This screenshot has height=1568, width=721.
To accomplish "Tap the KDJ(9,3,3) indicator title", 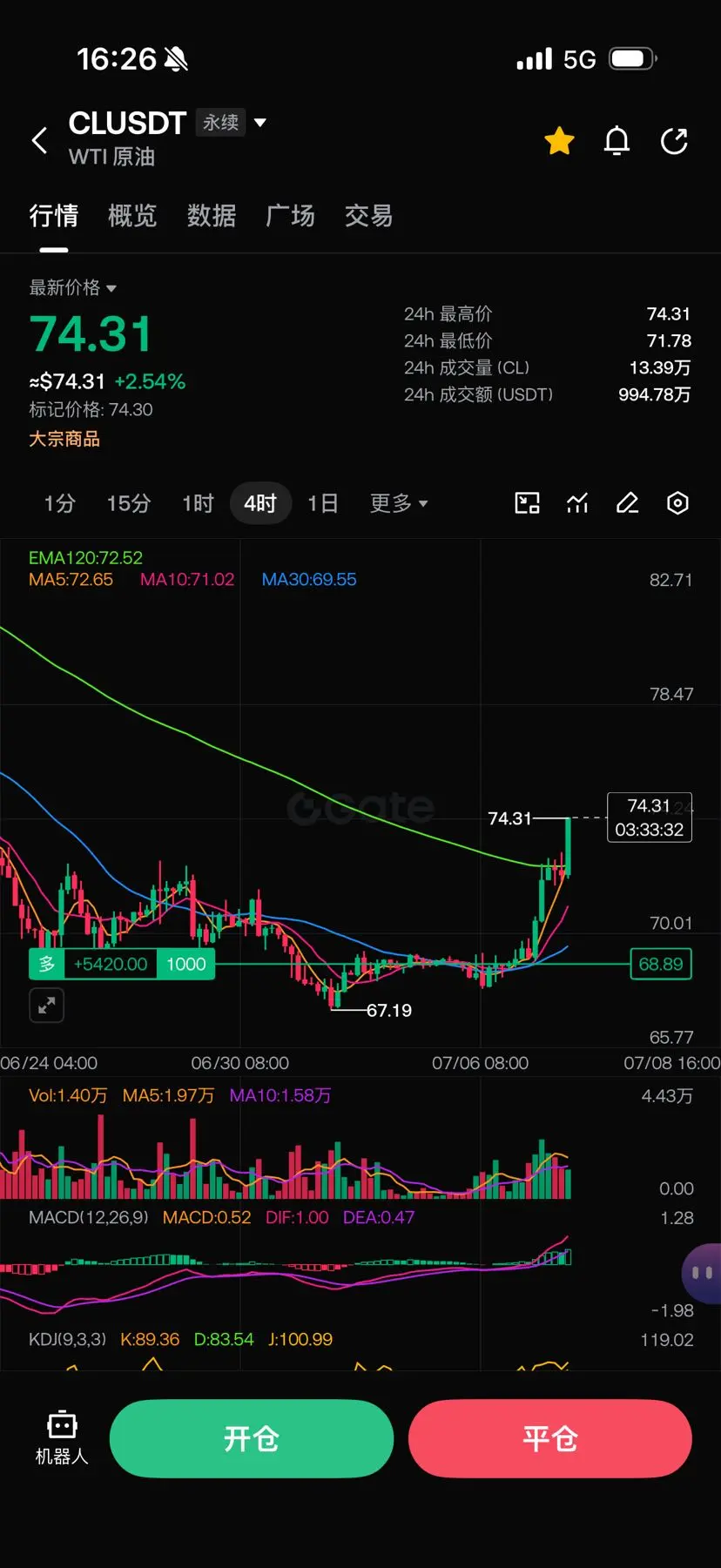I will (67, 1339).
